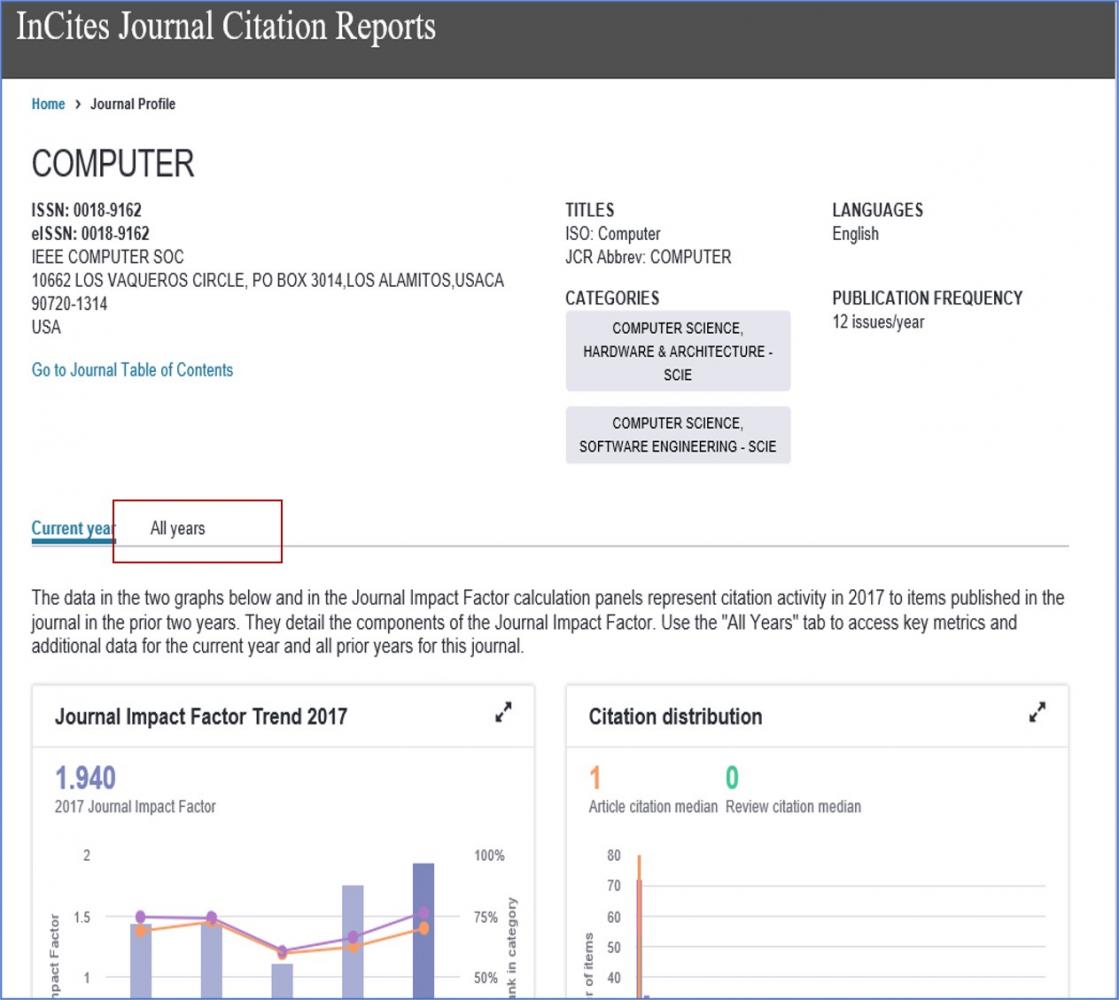Switch to the All years tab
The height and width of the screenshot is (1000, 1119).
tap(178, 528)
